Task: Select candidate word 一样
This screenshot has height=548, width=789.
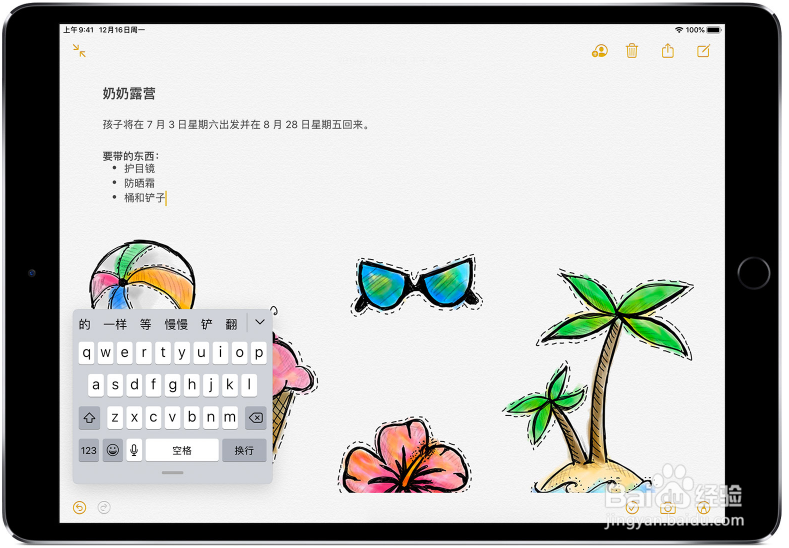Action: 115,325
